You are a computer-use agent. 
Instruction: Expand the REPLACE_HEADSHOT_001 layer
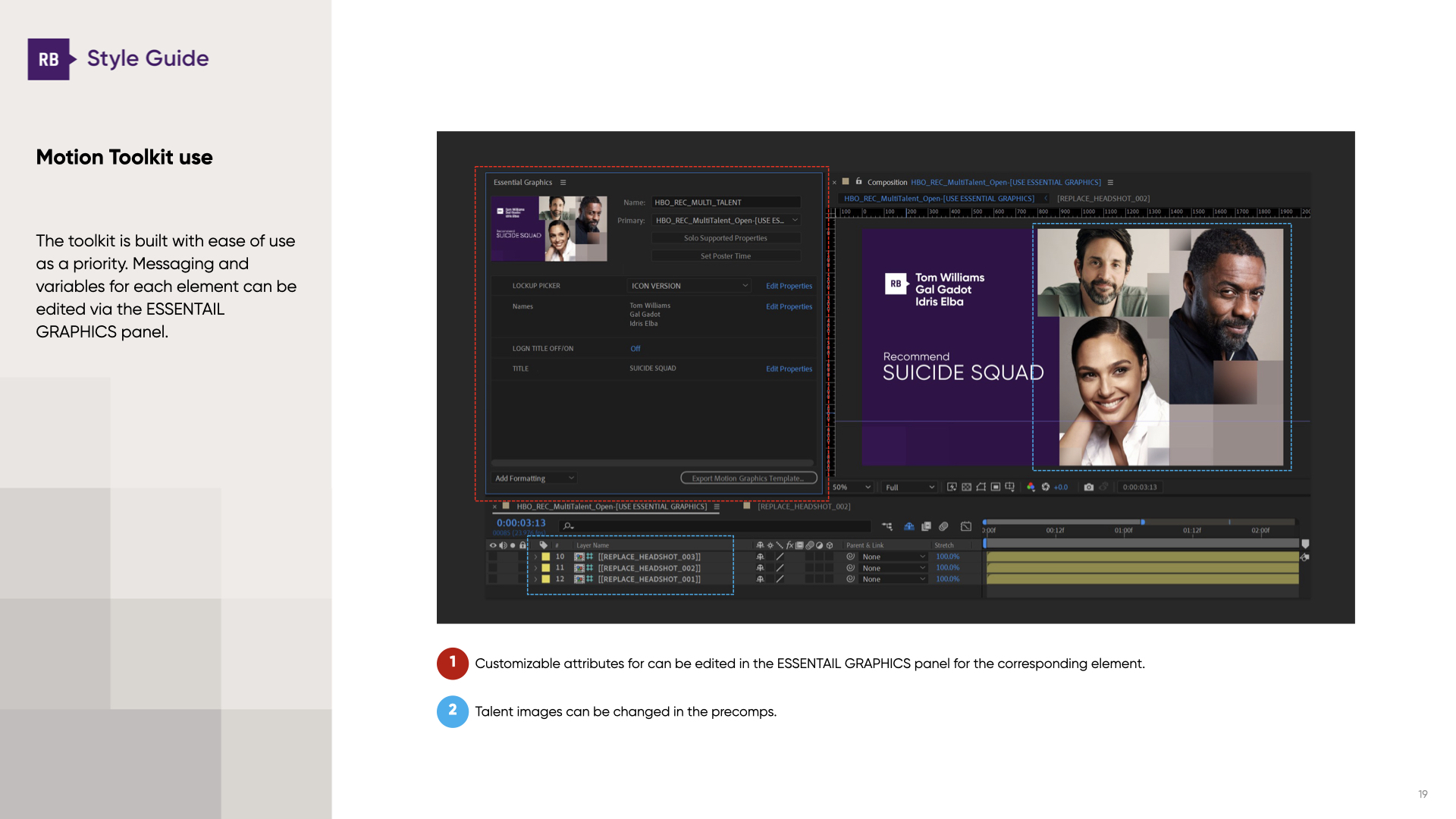[x=535, y=579]
